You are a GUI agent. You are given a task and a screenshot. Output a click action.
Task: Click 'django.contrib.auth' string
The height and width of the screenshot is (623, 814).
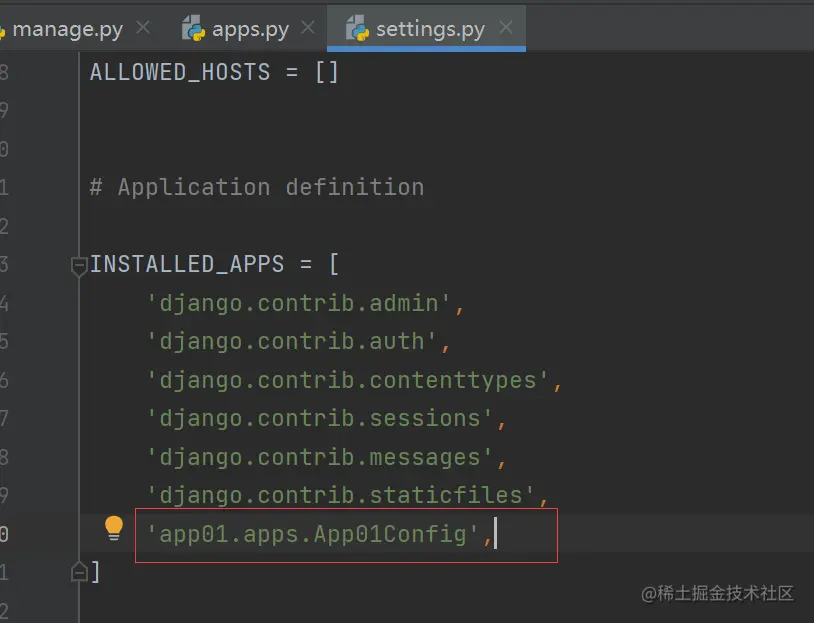292,342
